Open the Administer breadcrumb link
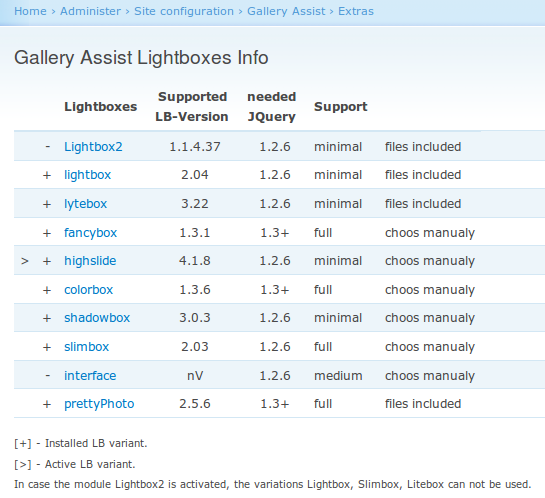The width and height of the screenshot is (545, 498). (x=90, y=11)
